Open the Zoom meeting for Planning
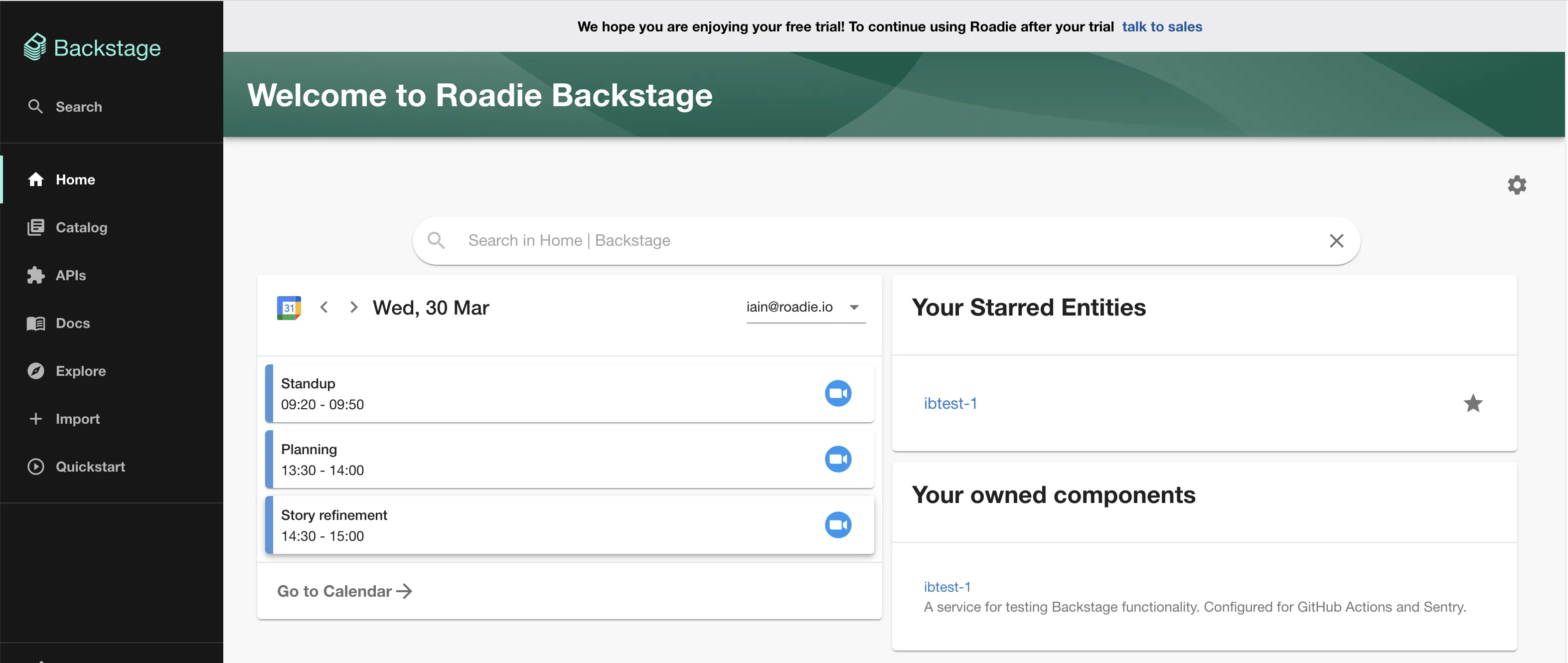Image resolution: width=1568 pixels, height=663 pixels. (x=838, y=459)
